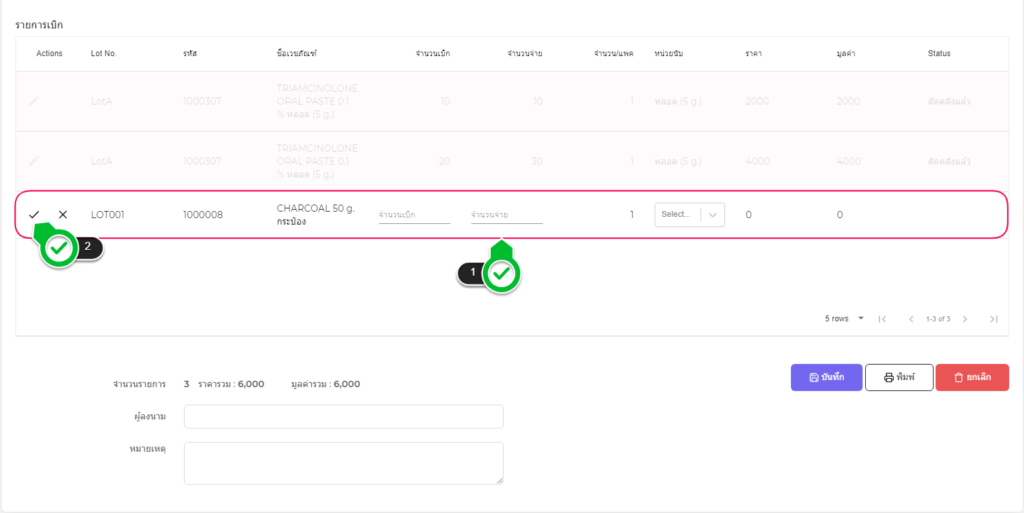1024x513 pixels.
Task: Jump to the last page of the table
Action: pos(993,319)
